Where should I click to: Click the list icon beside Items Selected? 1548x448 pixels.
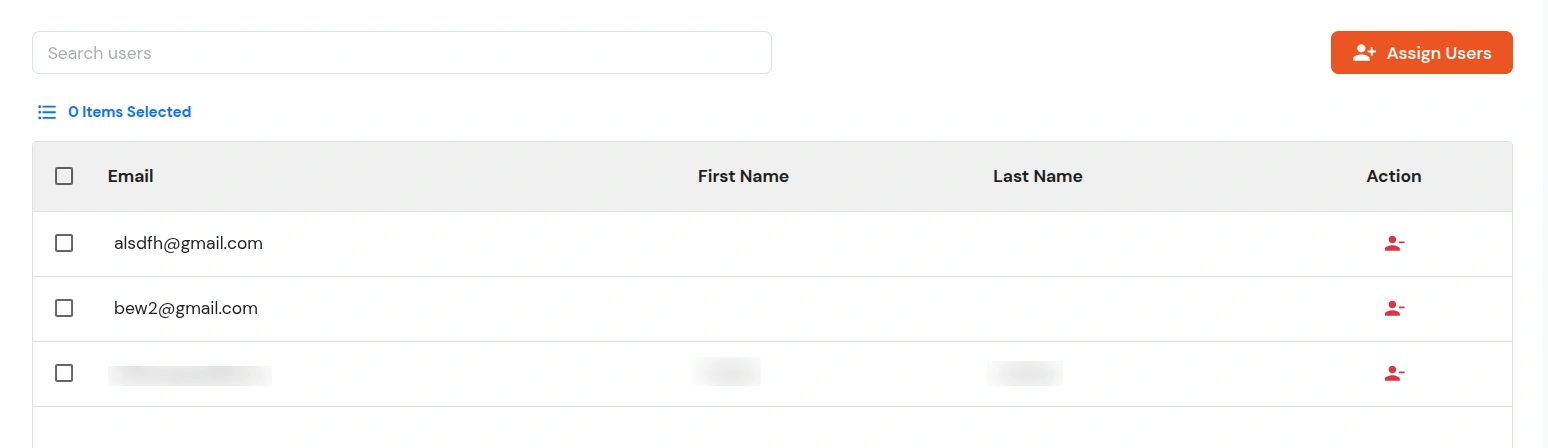[47, 112]
